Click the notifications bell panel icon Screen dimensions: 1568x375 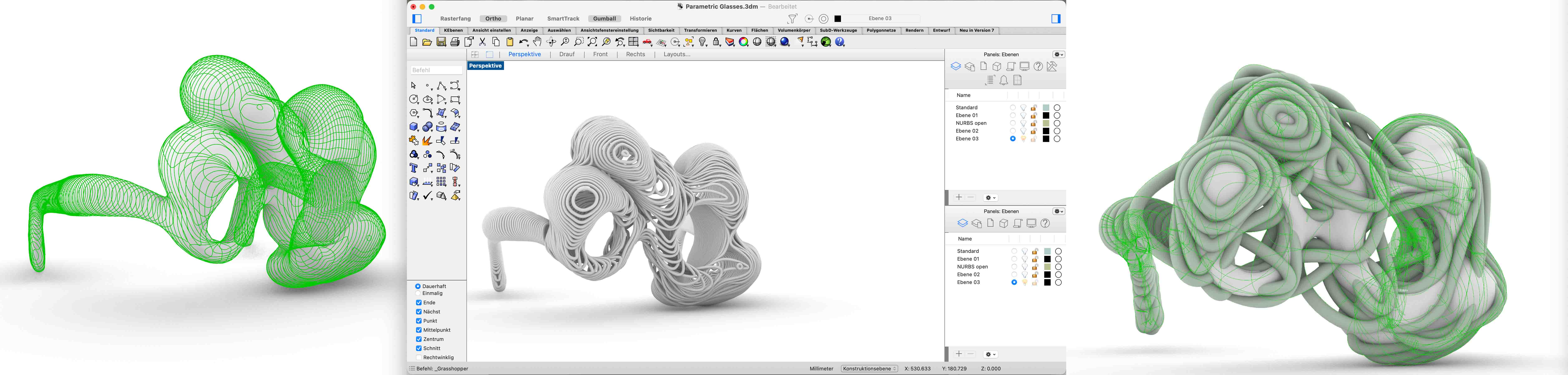(1004, 80)
